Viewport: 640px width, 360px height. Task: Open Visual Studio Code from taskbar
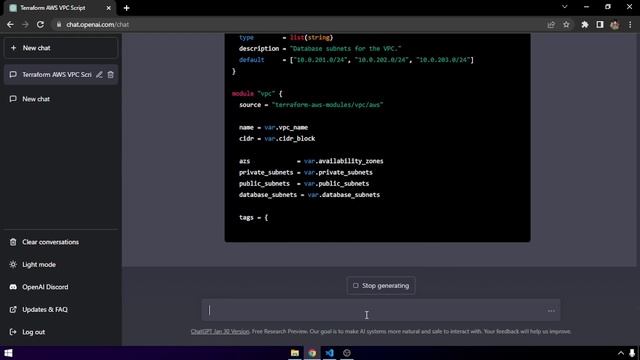tap(329, 353)
